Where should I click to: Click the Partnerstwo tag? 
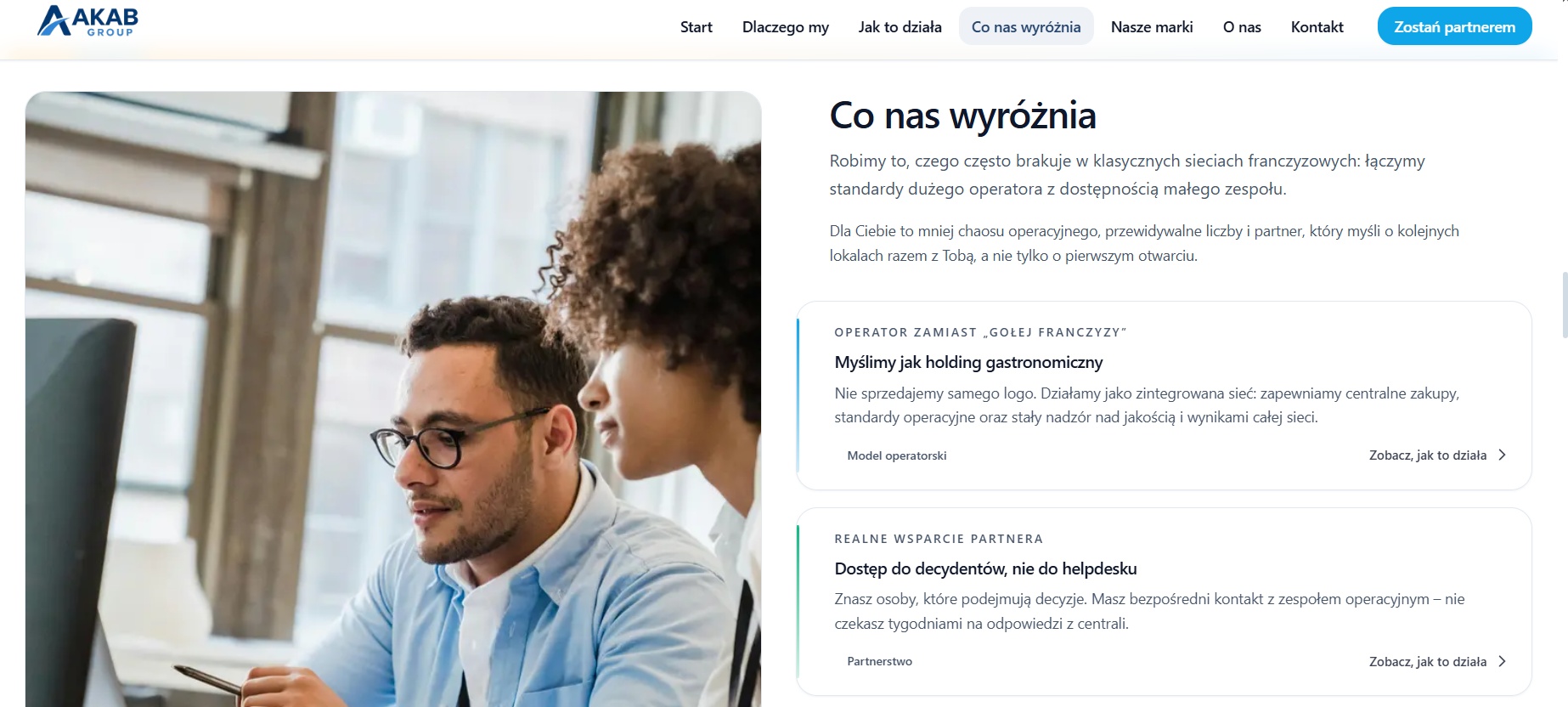879,661
